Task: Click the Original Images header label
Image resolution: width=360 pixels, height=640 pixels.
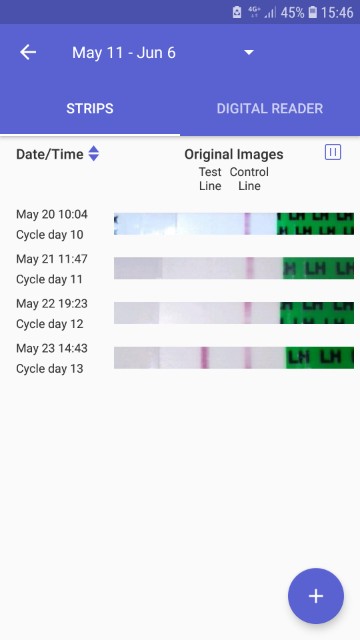Action: click(x=234, y=154)
